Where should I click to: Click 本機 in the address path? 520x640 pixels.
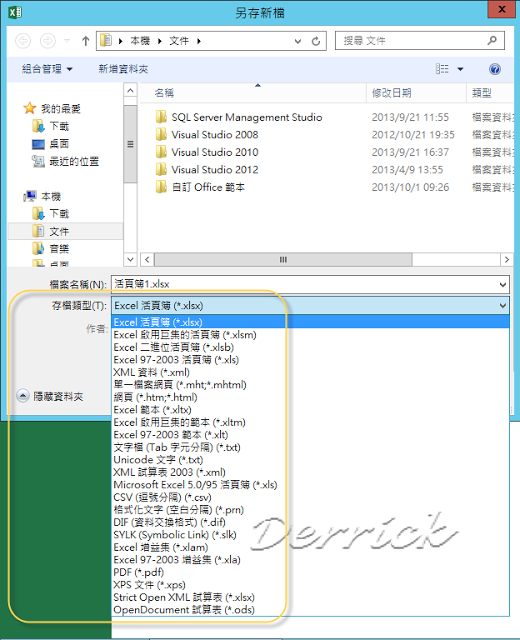[140, 41]
